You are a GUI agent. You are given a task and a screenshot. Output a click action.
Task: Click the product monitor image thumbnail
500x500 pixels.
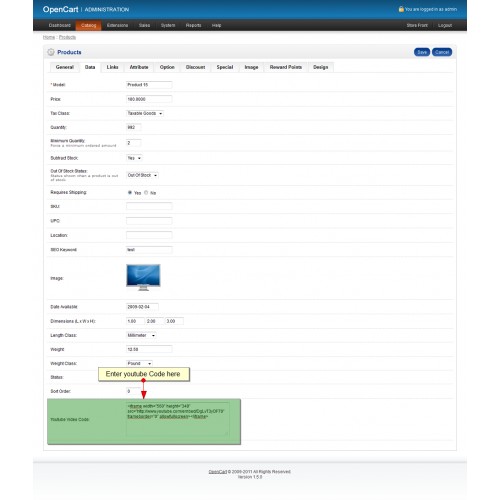click(x=143, y=277)
